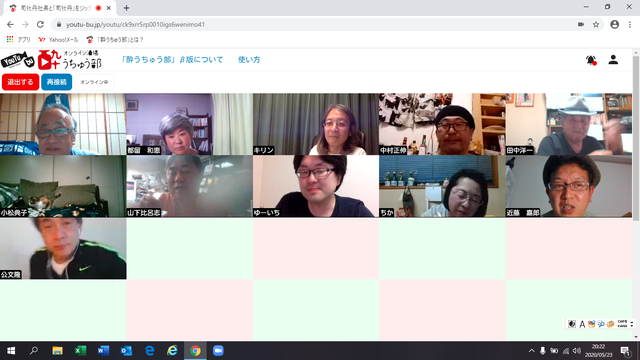Select the video tile labeled ゆーいち
The image size is (640, 360).
pyautogui.click(x=316, y=186)
